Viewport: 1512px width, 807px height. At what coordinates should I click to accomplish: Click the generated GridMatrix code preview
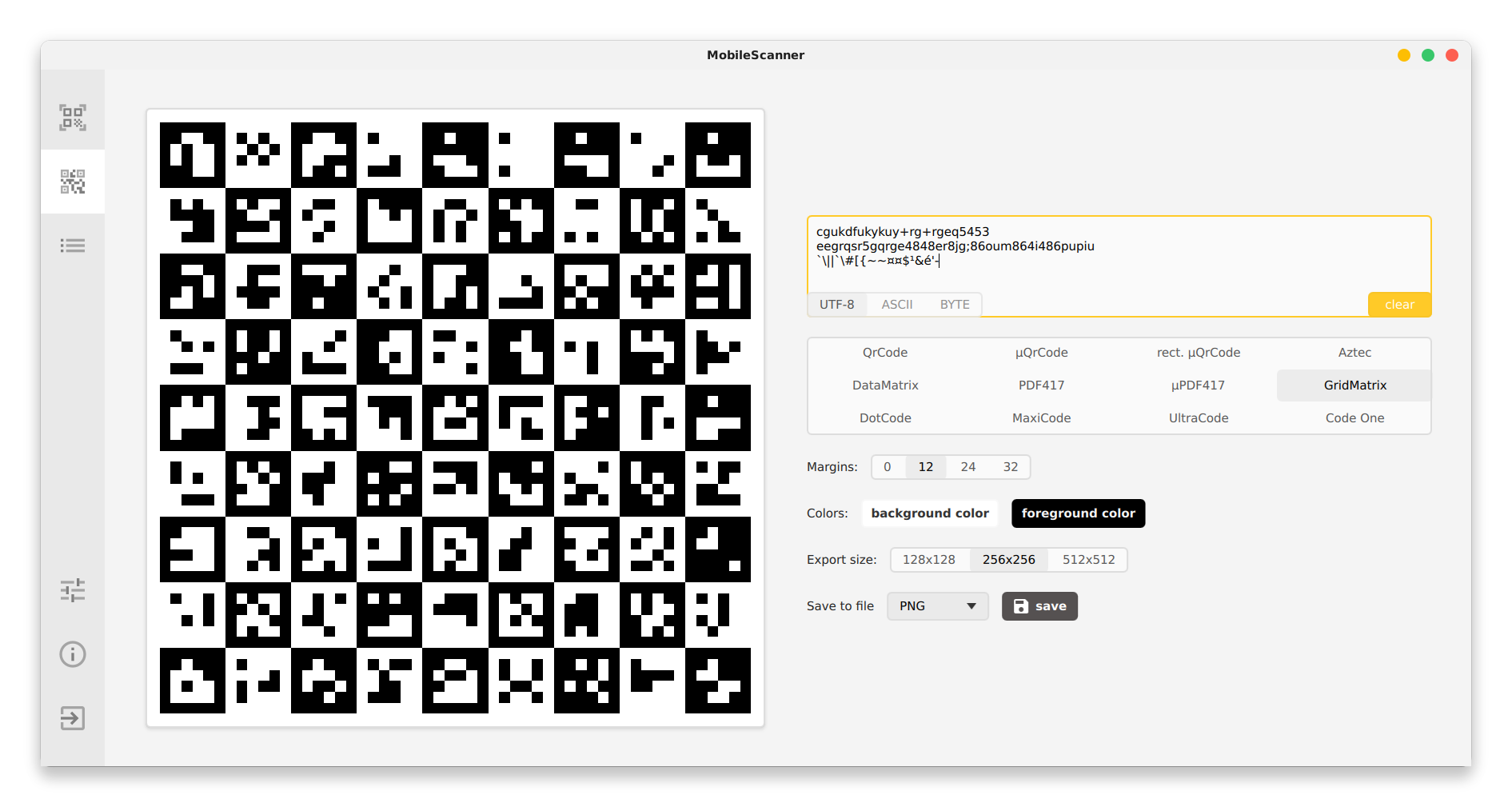455,417
